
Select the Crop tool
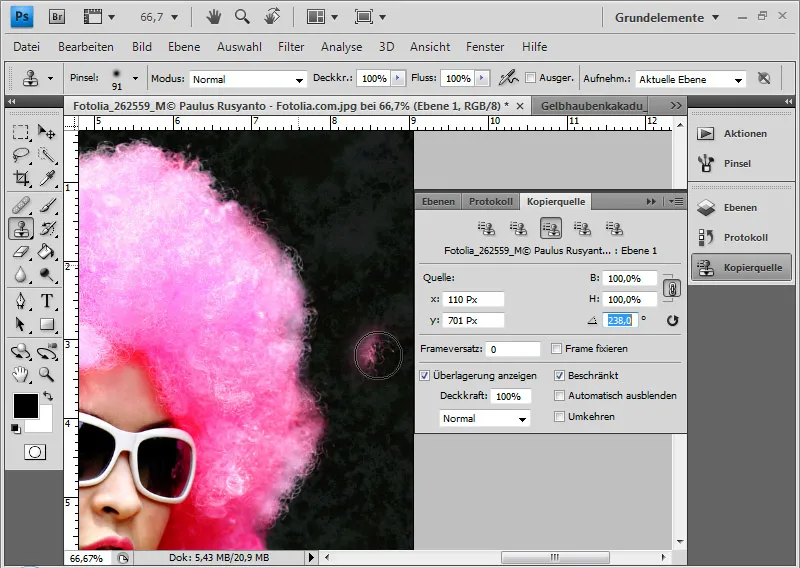pos(20,179)
